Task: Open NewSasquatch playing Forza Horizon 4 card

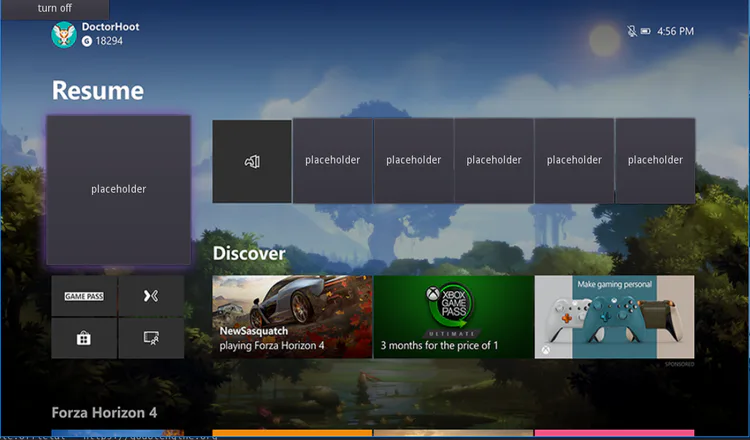Action: [x=292, y=317]
